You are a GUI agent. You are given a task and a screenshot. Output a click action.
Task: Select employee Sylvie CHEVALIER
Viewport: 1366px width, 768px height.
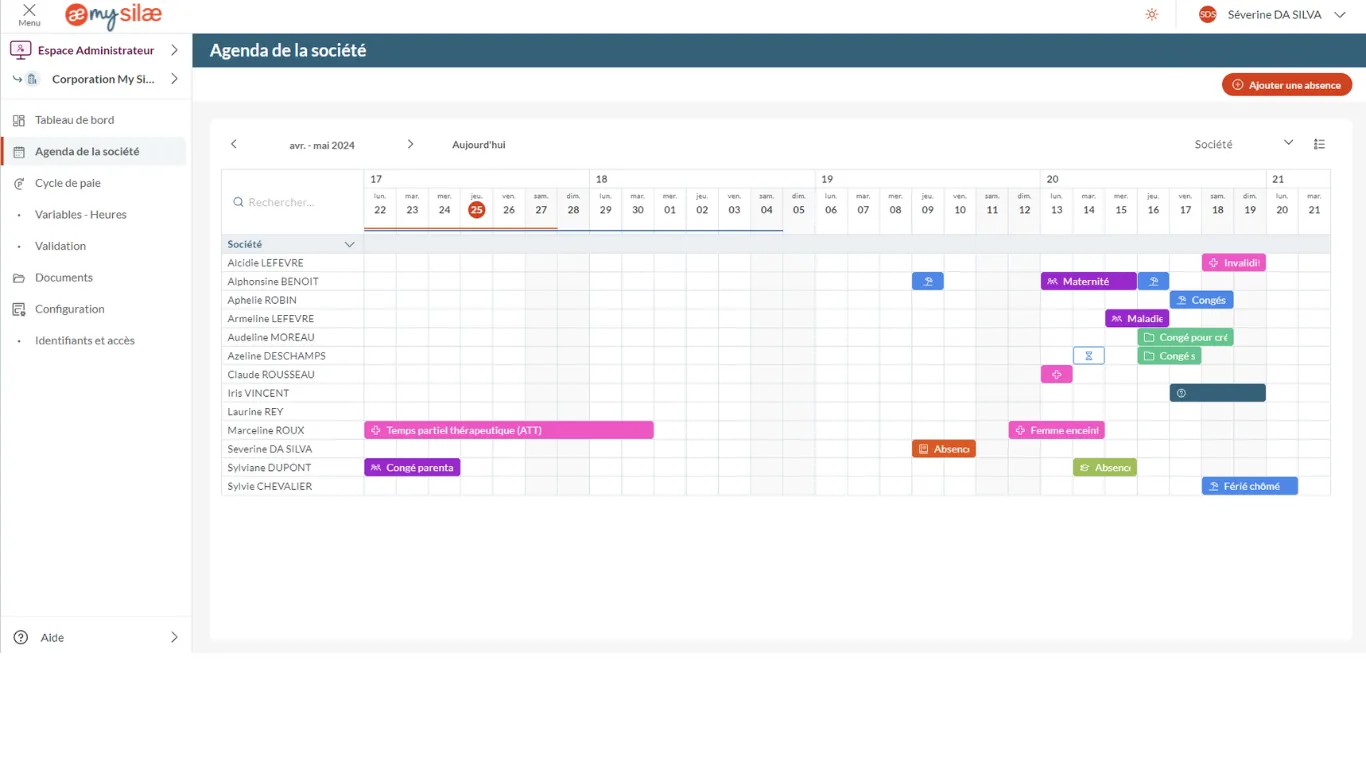[x=269, y=486]
